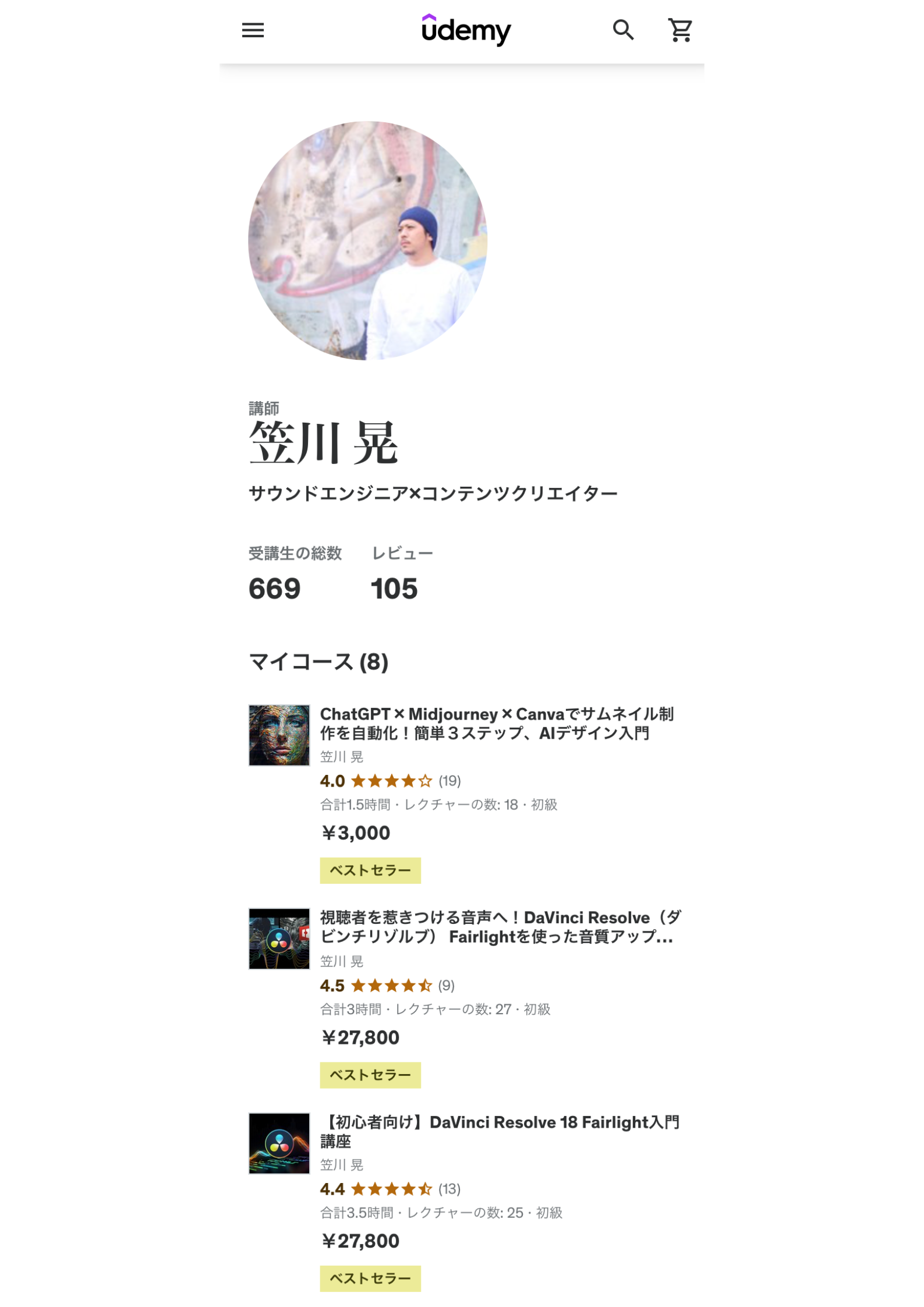This screenshot has height=1307, width=924.
Task: Open the hamburger menu
Action: [x=253, y=30]
